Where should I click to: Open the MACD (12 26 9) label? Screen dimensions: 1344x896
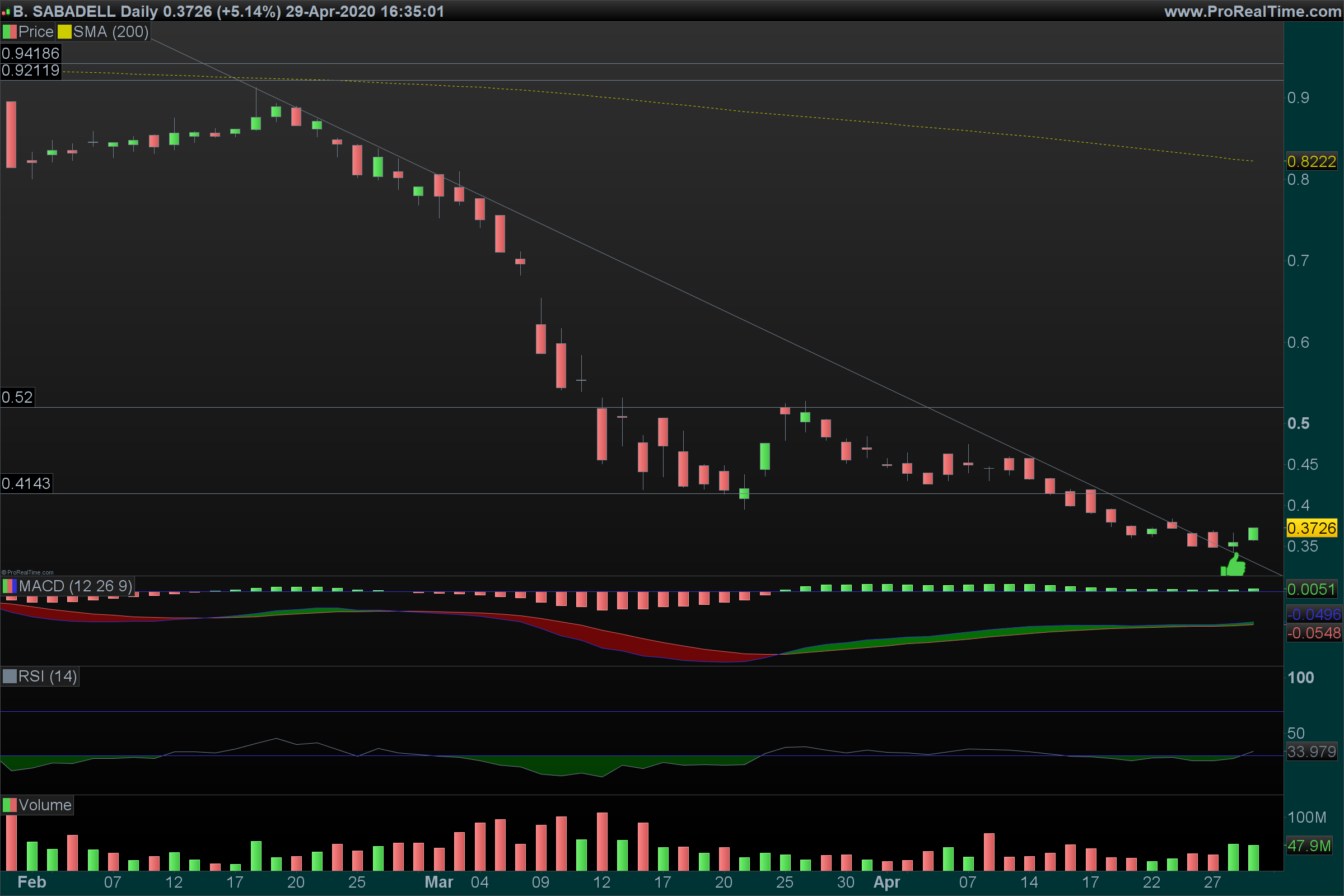click(75, 586)
